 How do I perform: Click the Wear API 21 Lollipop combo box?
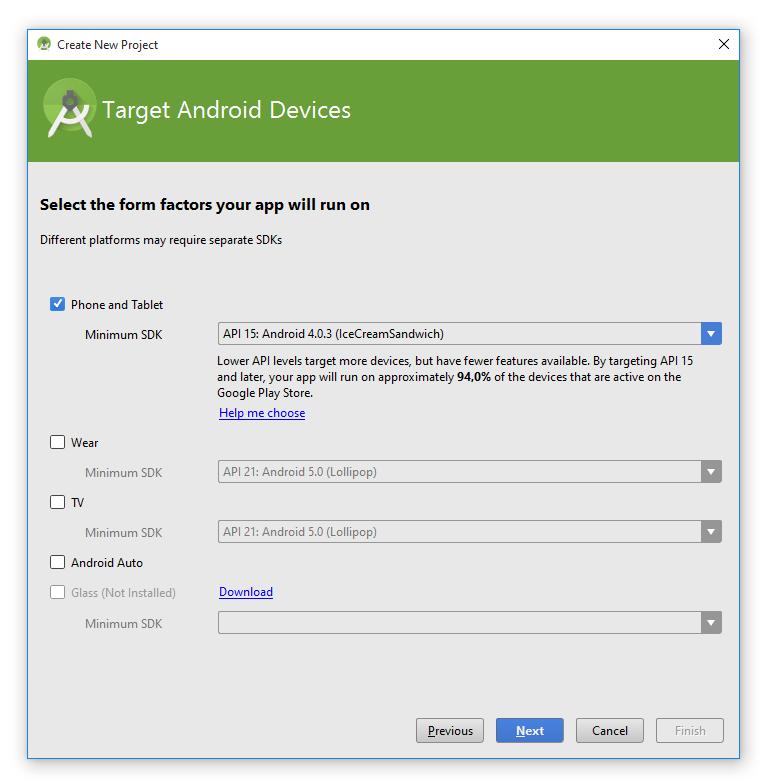470,472
